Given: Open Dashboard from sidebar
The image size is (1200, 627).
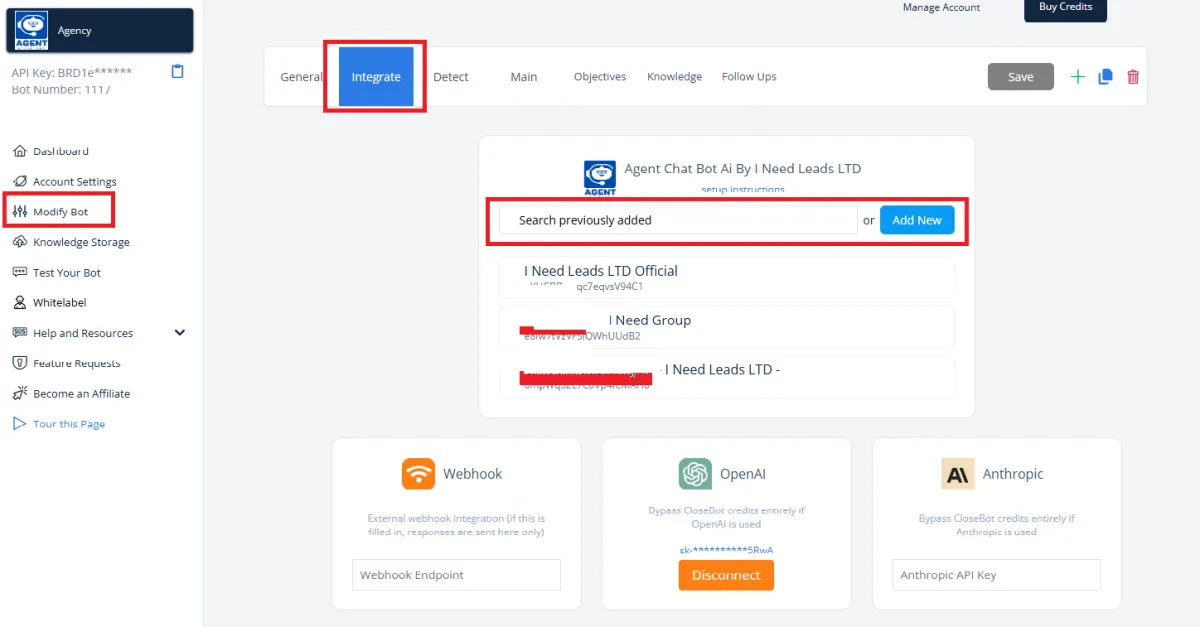Looking at the screenshot, I should [61, 151].
